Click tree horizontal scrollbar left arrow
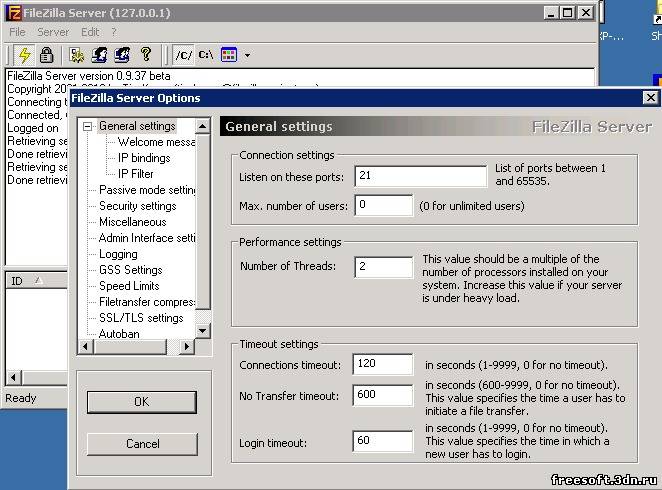 click(86, 347)
